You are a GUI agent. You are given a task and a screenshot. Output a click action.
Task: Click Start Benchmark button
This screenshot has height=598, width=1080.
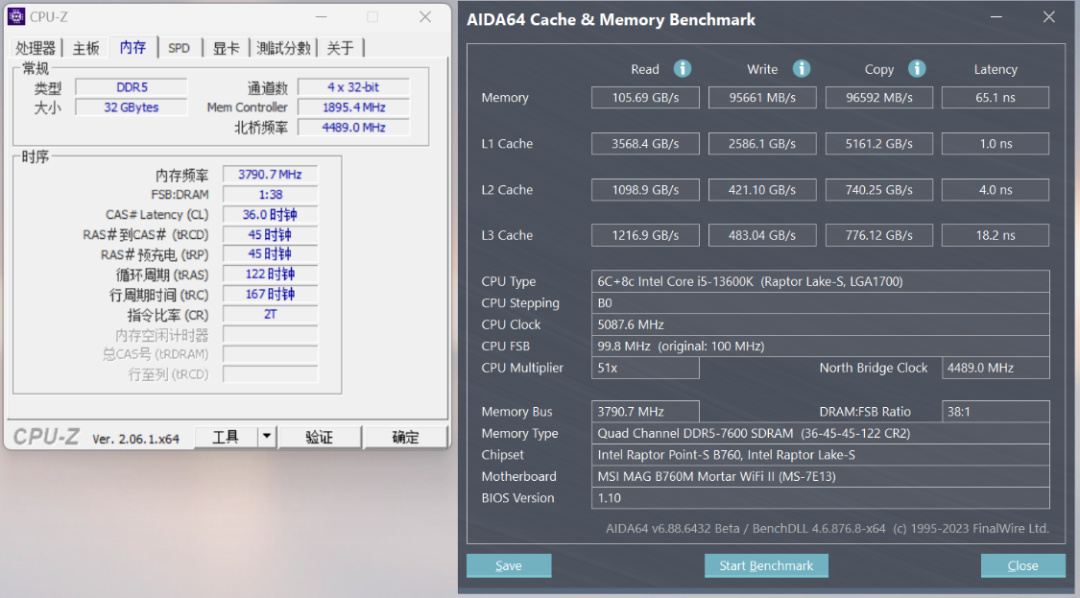coord(766,566)
